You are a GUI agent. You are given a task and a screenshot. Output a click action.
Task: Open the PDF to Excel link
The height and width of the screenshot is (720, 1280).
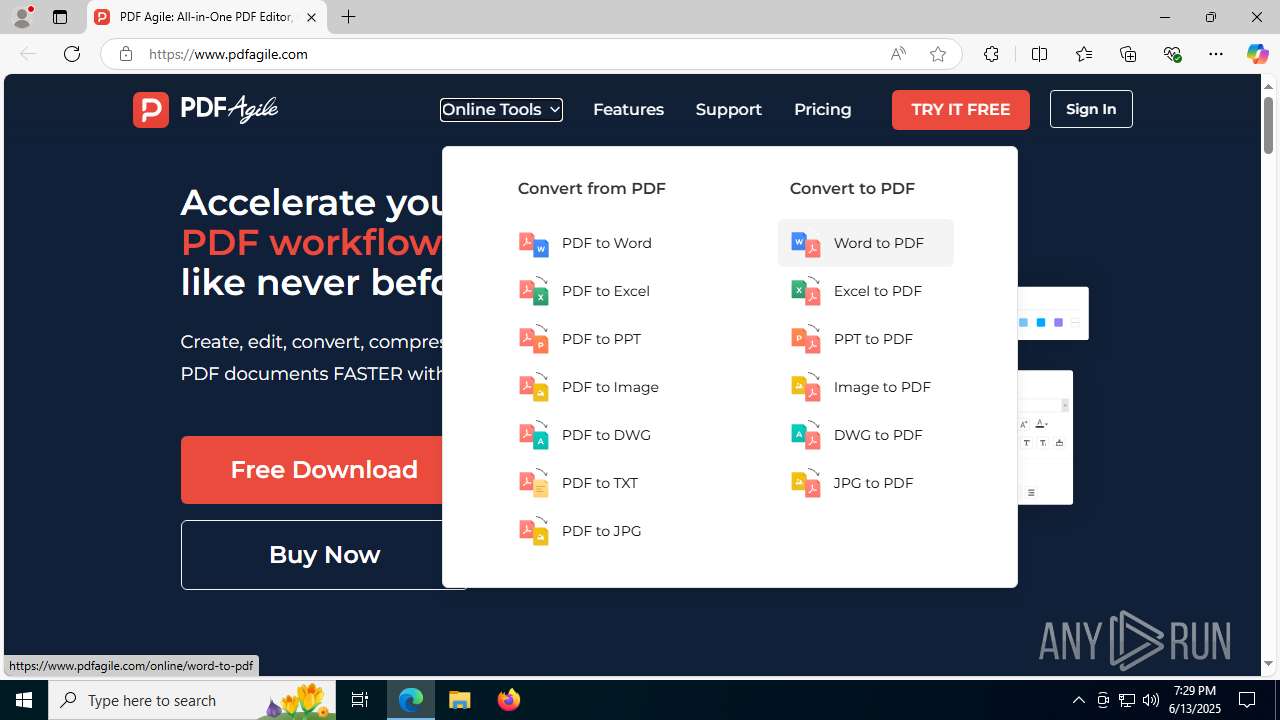coord(605,291)
